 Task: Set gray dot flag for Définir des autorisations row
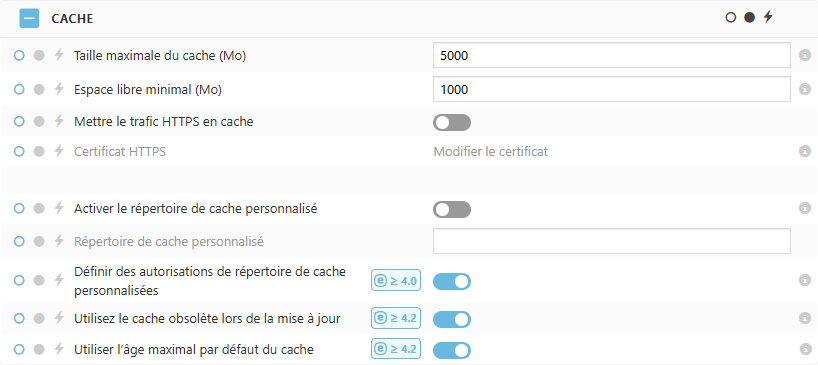(39, 281)
